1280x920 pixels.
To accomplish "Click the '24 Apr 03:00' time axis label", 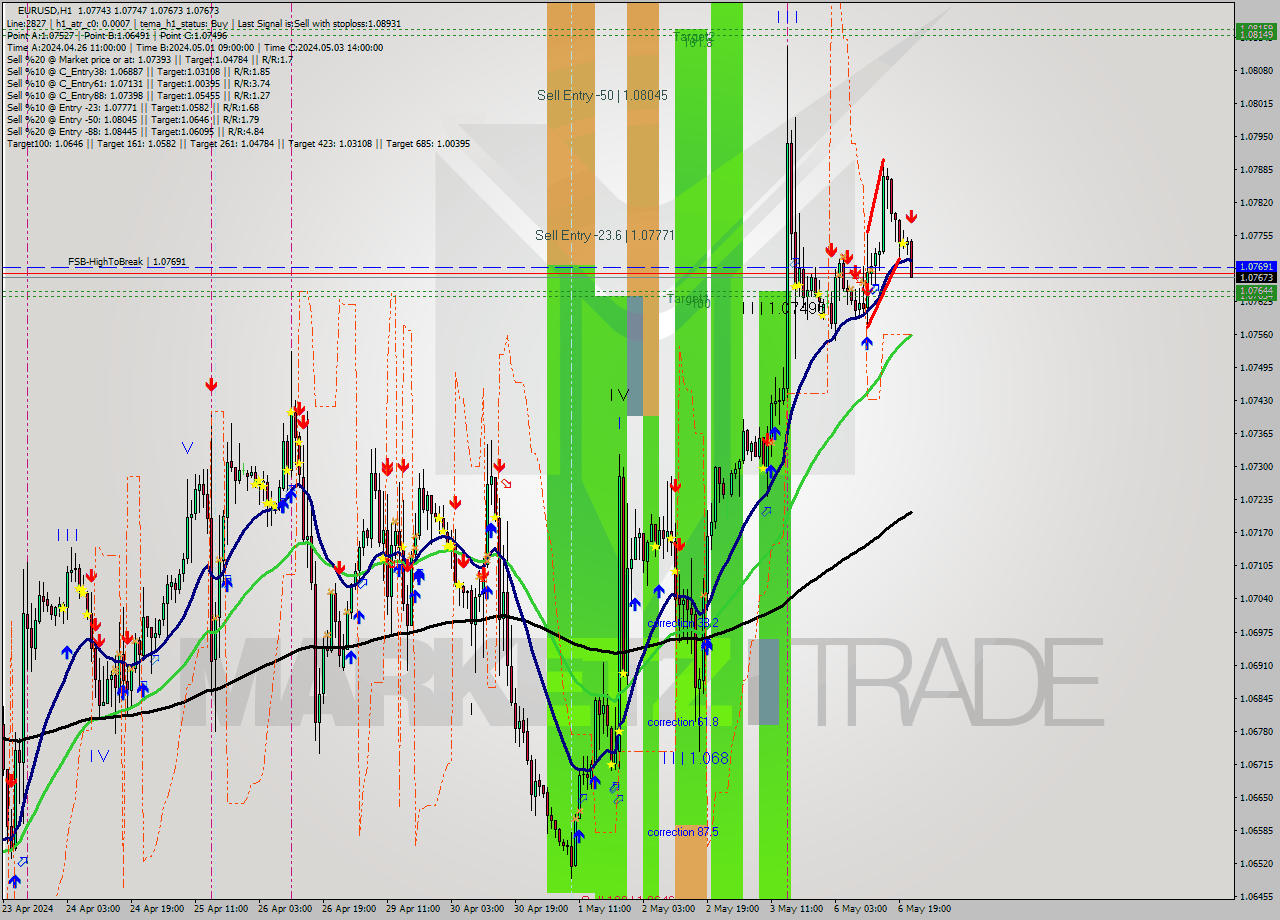I will click(x=92, y=909).
